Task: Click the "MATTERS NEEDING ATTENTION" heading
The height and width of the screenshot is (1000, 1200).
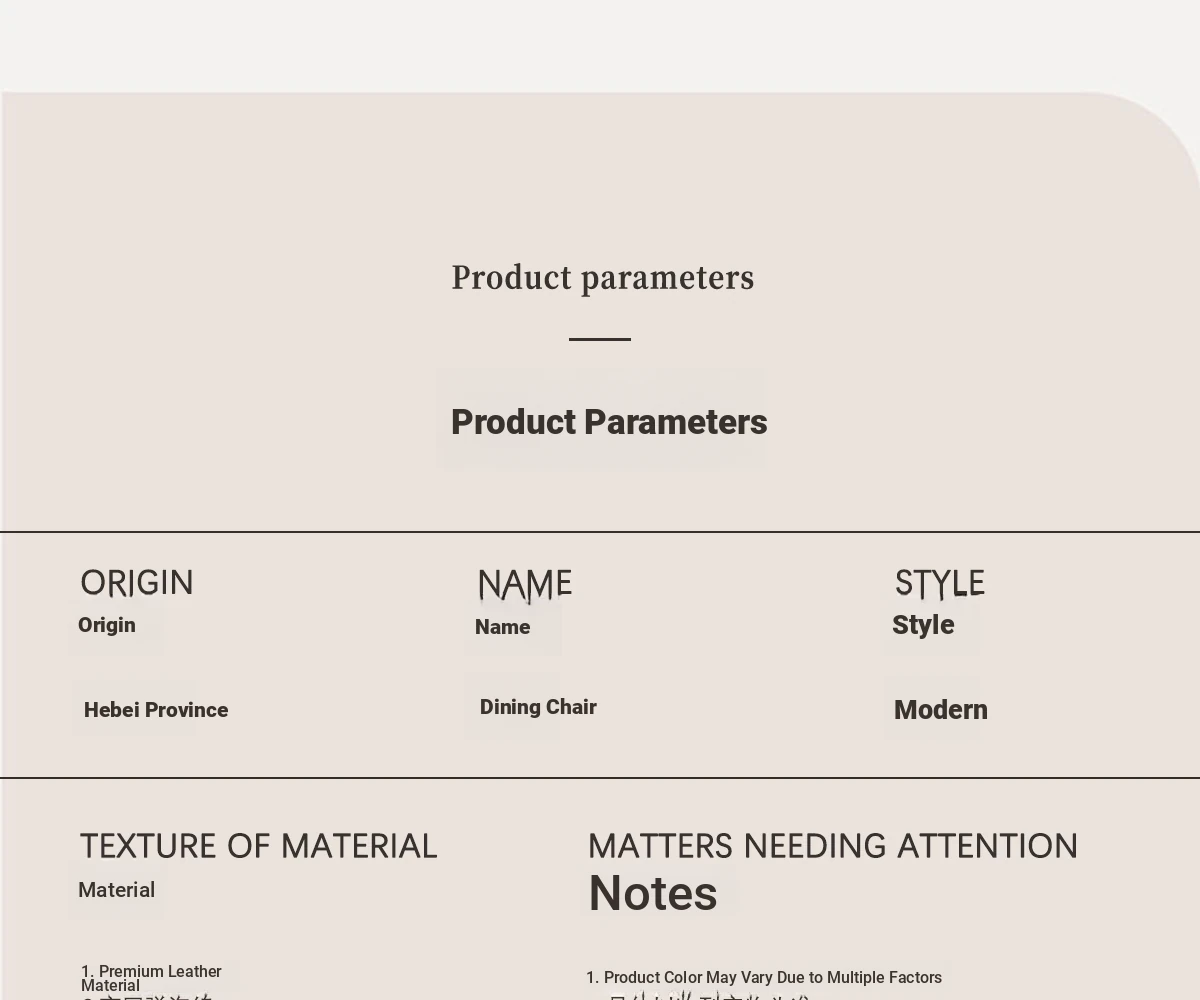Action: [x=832, y=846]
